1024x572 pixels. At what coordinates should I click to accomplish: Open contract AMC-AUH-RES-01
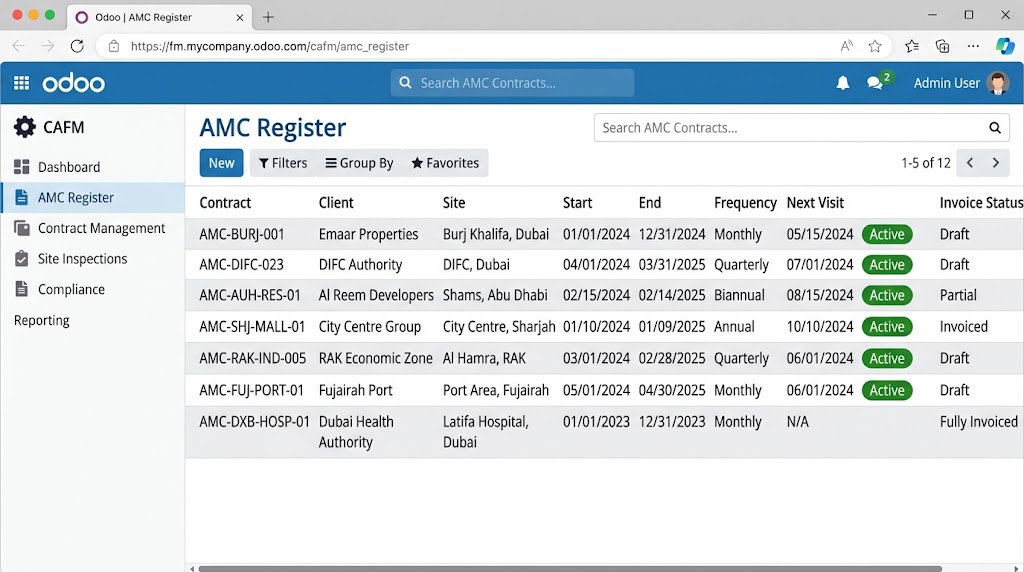249,295
